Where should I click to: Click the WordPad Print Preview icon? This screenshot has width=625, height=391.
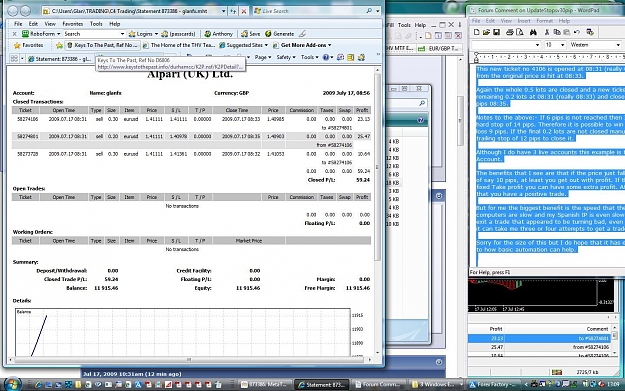(x=519, y=32)
